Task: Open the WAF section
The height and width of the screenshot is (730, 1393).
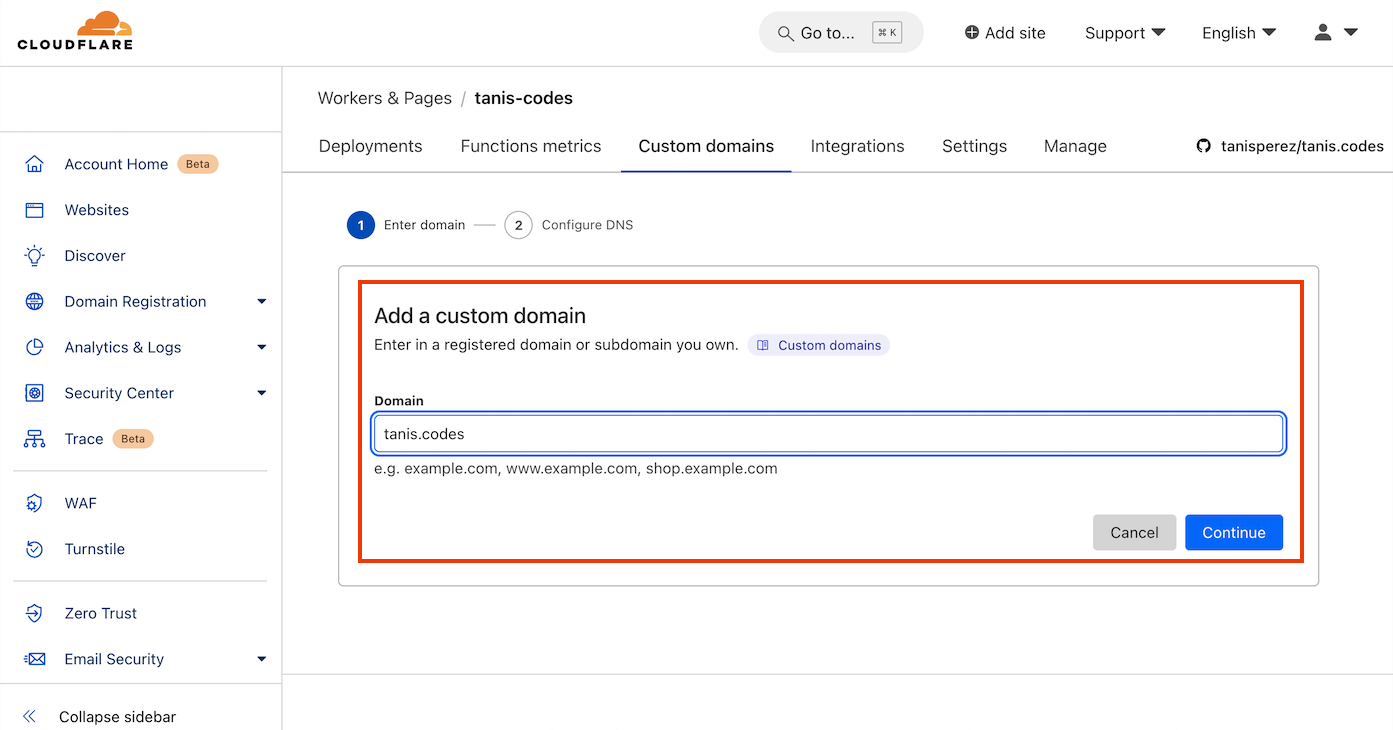Action: click(81, 502)
